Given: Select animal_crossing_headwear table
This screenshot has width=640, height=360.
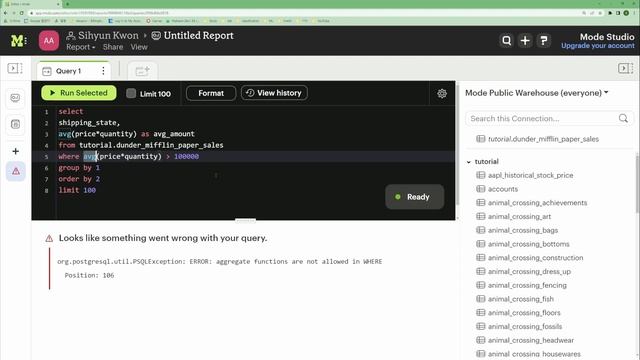Looking at the screenshot, I should pos(531,340).
